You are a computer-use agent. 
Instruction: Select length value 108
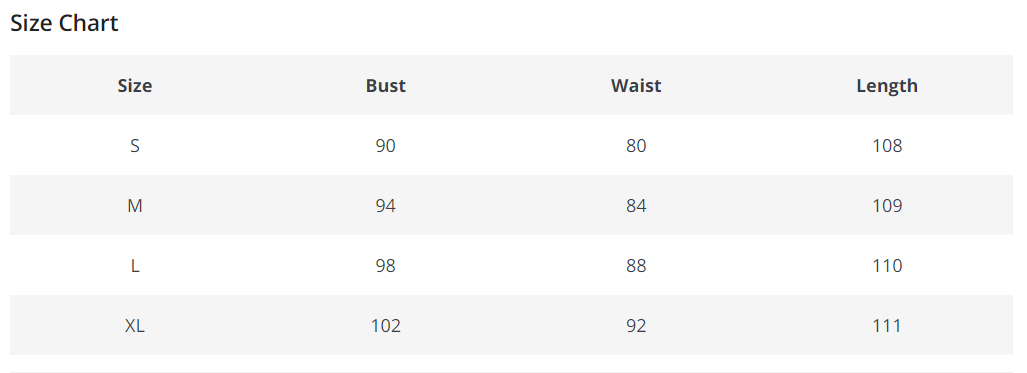pyautogui.click(x=887, y=146)
